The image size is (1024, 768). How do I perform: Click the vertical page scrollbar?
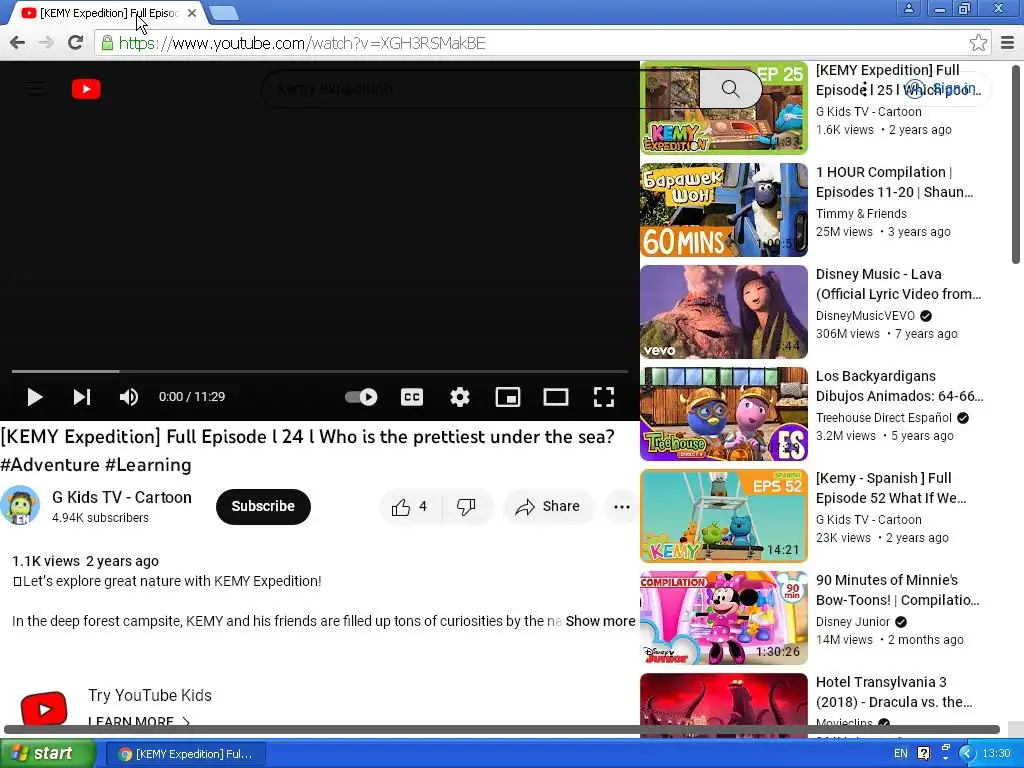(x=1016, y=164)
